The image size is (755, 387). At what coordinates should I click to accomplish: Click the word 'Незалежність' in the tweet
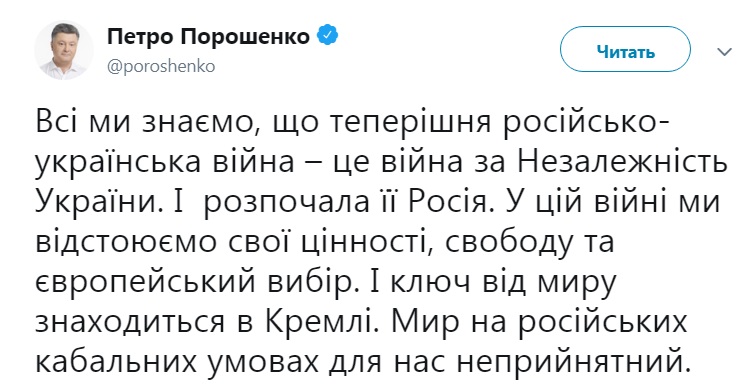(622, 162)
